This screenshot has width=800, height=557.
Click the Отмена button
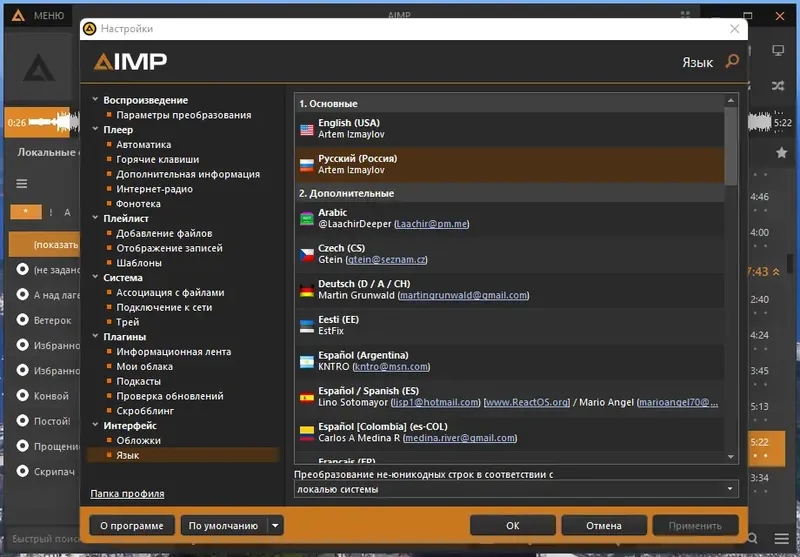point(604,525)
